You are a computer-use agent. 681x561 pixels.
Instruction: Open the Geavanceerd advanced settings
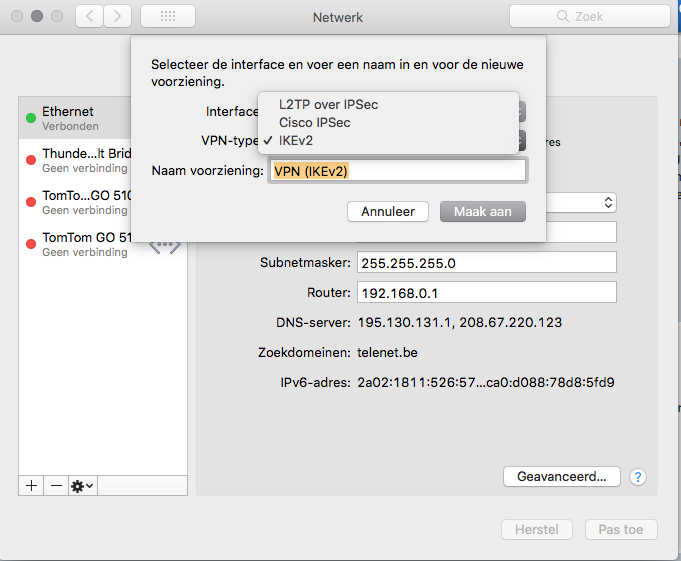click(561, 477)
